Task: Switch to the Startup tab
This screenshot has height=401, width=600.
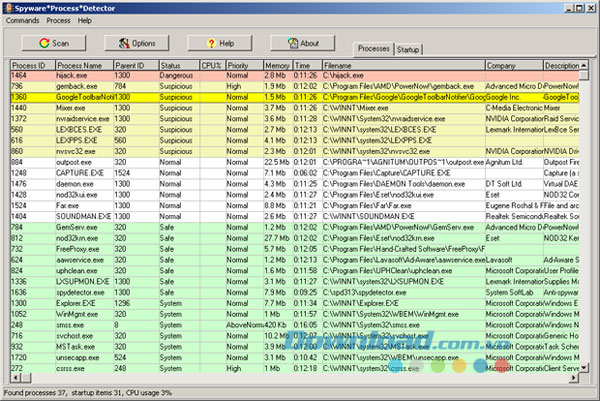Action: (407, 49)
